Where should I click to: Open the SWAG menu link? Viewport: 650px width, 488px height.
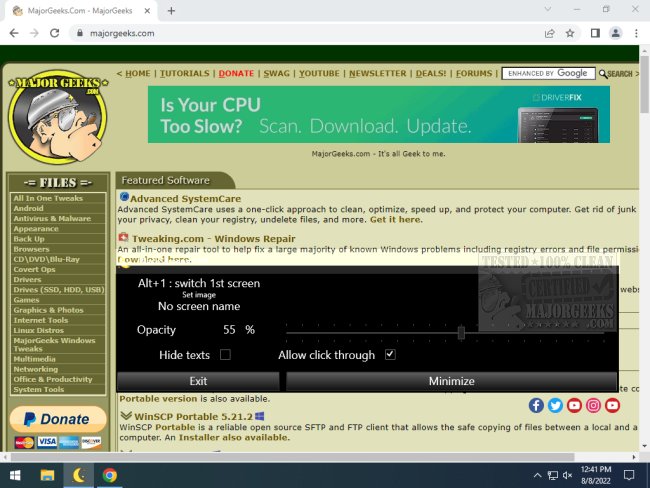pyautogui.click(x=276, y=73)
